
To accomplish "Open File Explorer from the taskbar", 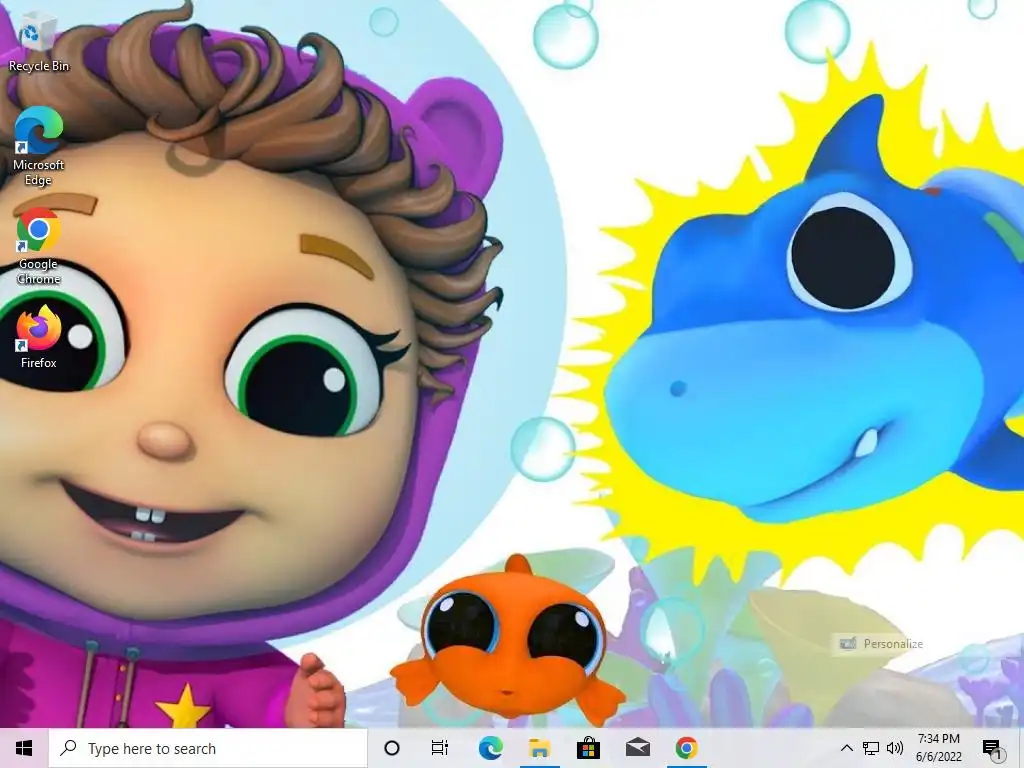I will click(x=539, y=748).
